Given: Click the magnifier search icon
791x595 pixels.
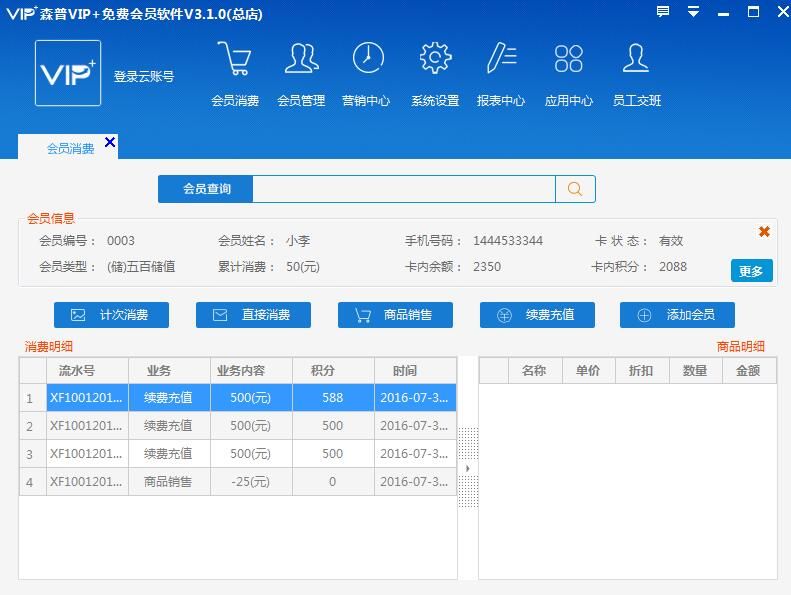Looking at the screenshot, I should click(575, 189).
